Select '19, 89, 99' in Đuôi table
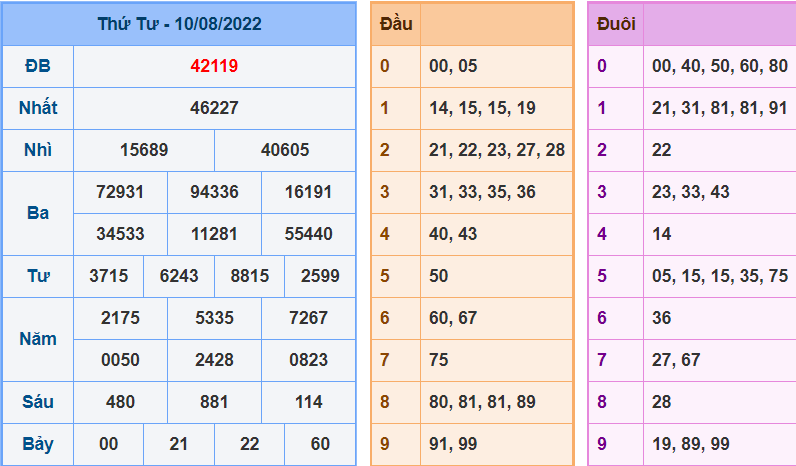This screenshot has width=796, height=466. point(690,444)
